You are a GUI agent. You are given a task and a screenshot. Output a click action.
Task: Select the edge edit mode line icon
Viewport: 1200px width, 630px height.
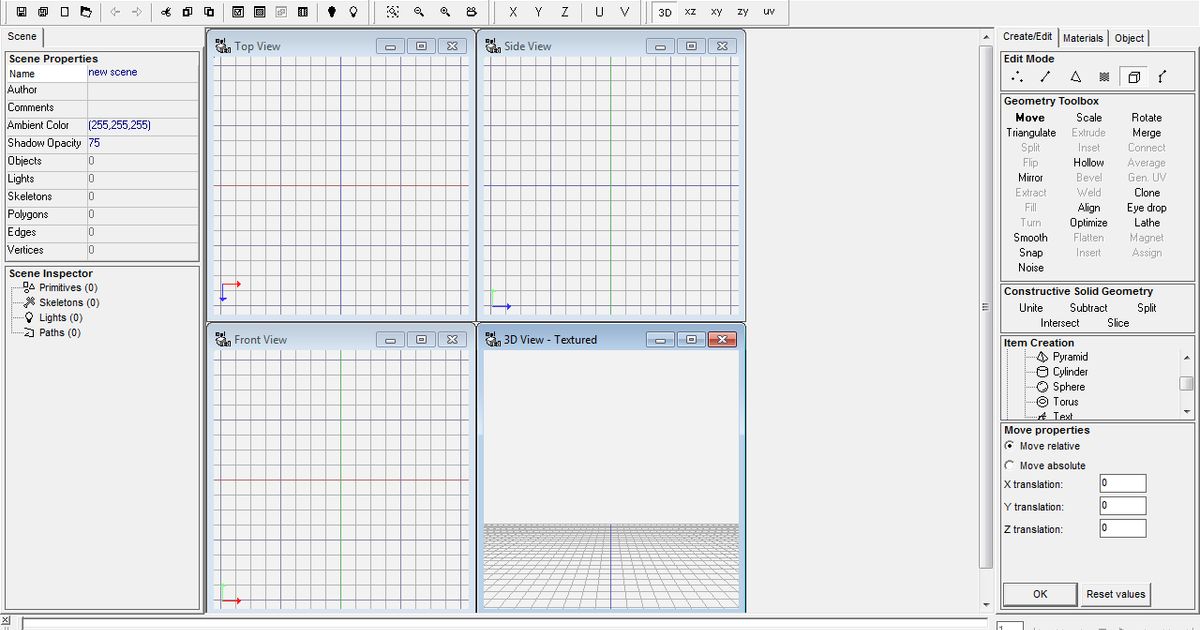coord(1045,77)
